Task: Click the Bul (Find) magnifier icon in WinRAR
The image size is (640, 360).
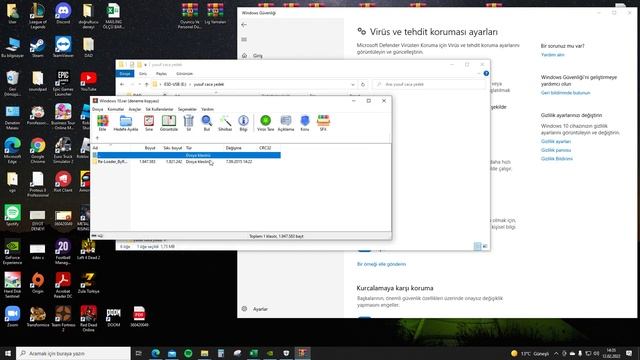Action: 207,122
